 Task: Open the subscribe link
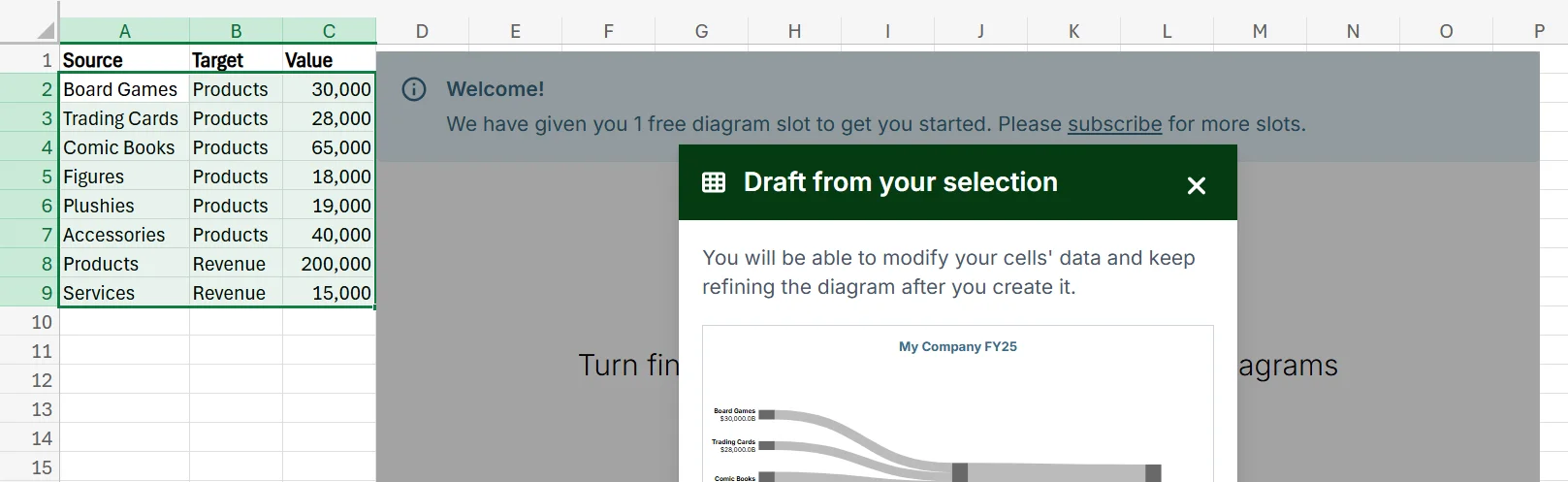(x=1114, y=124)
